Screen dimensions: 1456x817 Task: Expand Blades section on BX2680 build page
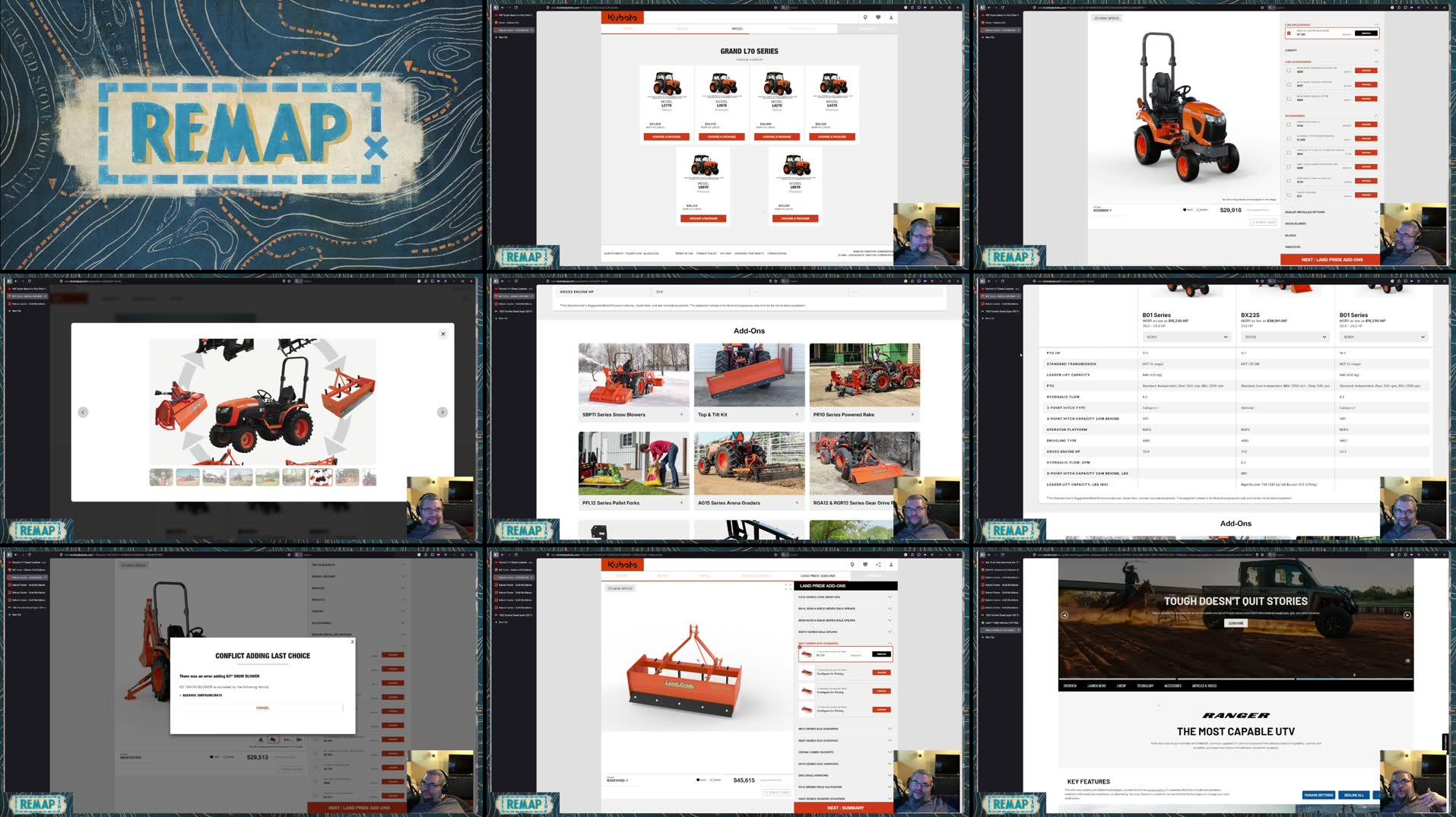pyautogui.click(x=1331, y=235)
